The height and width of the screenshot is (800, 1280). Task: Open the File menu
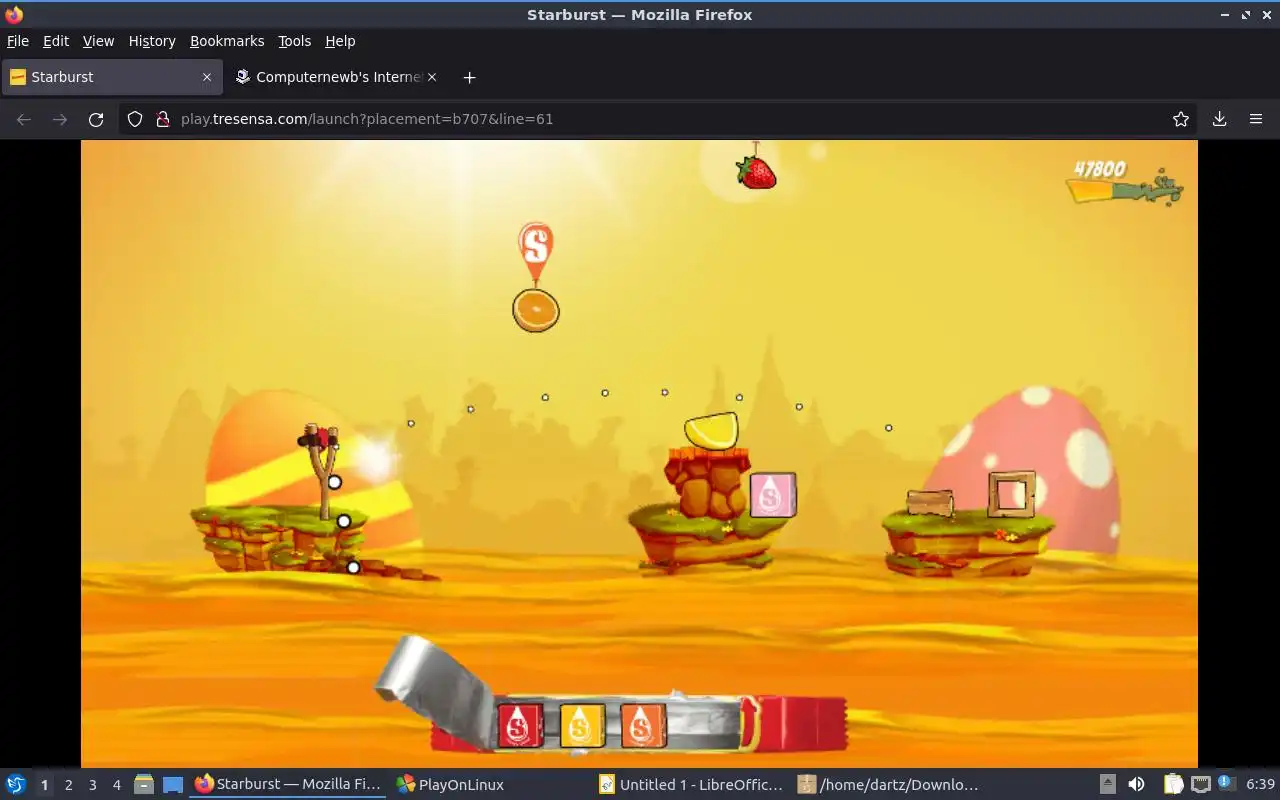click(x=18, y=41)
